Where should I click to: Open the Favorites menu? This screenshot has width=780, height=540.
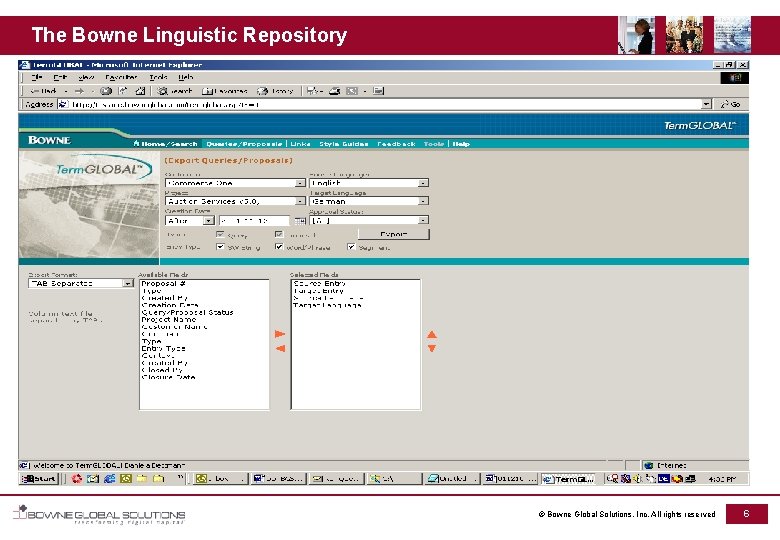[121, 78]
